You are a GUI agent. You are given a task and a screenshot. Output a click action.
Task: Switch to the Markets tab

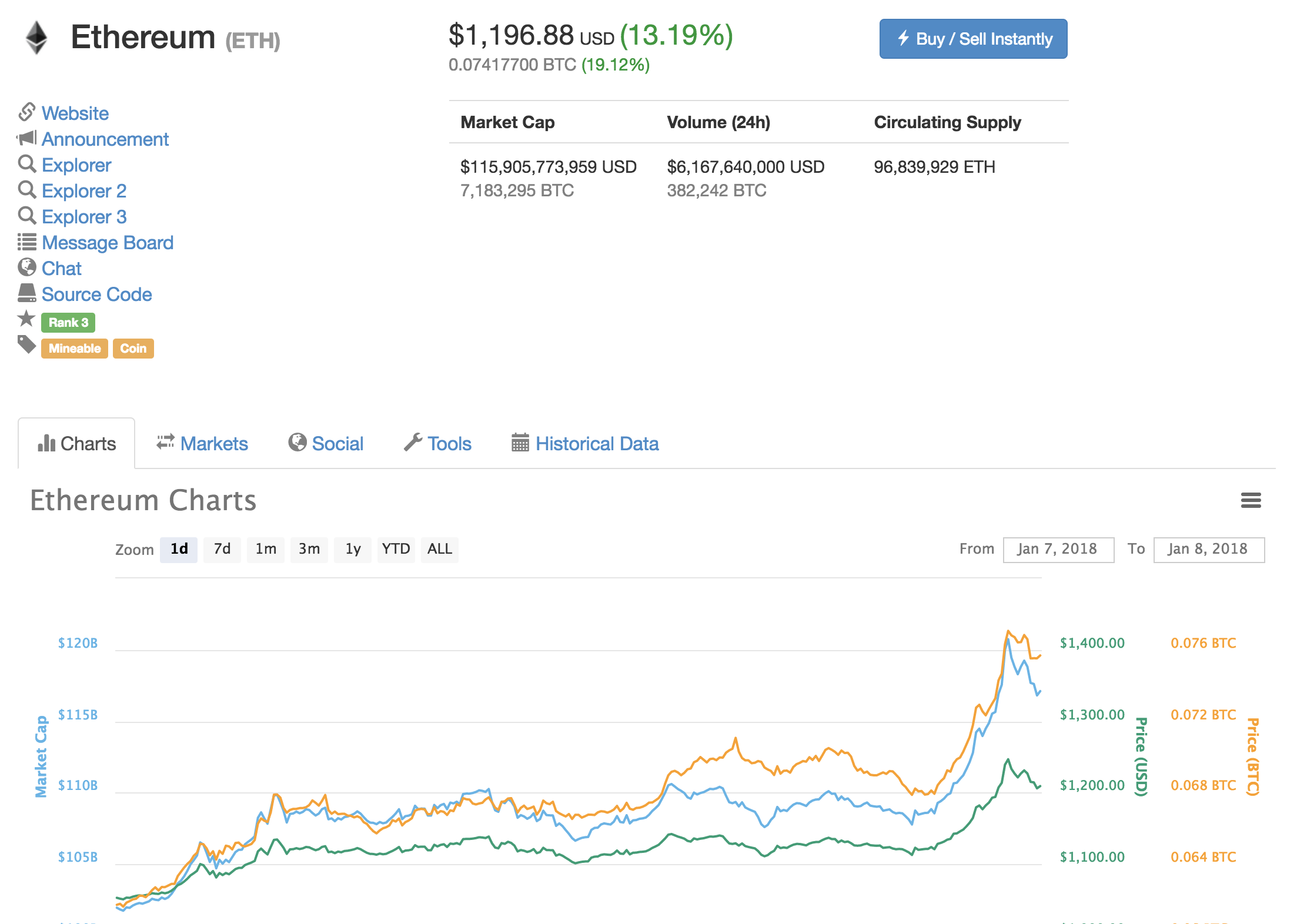tap(202, 443)
